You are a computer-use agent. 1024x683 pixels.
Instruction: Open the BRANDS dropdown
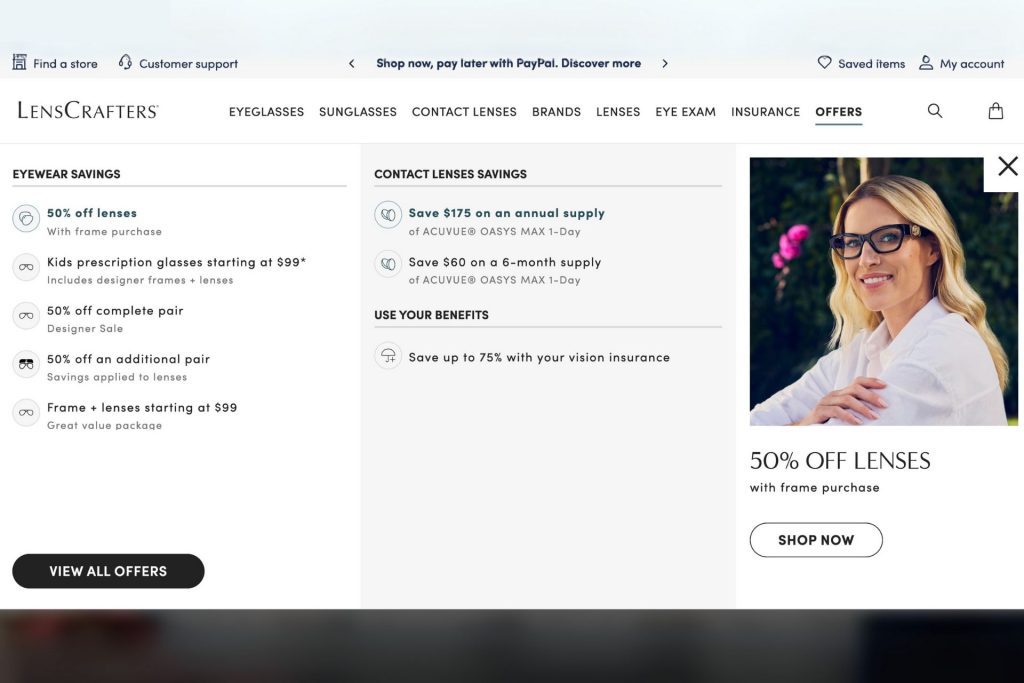click(x=556, y=111)
